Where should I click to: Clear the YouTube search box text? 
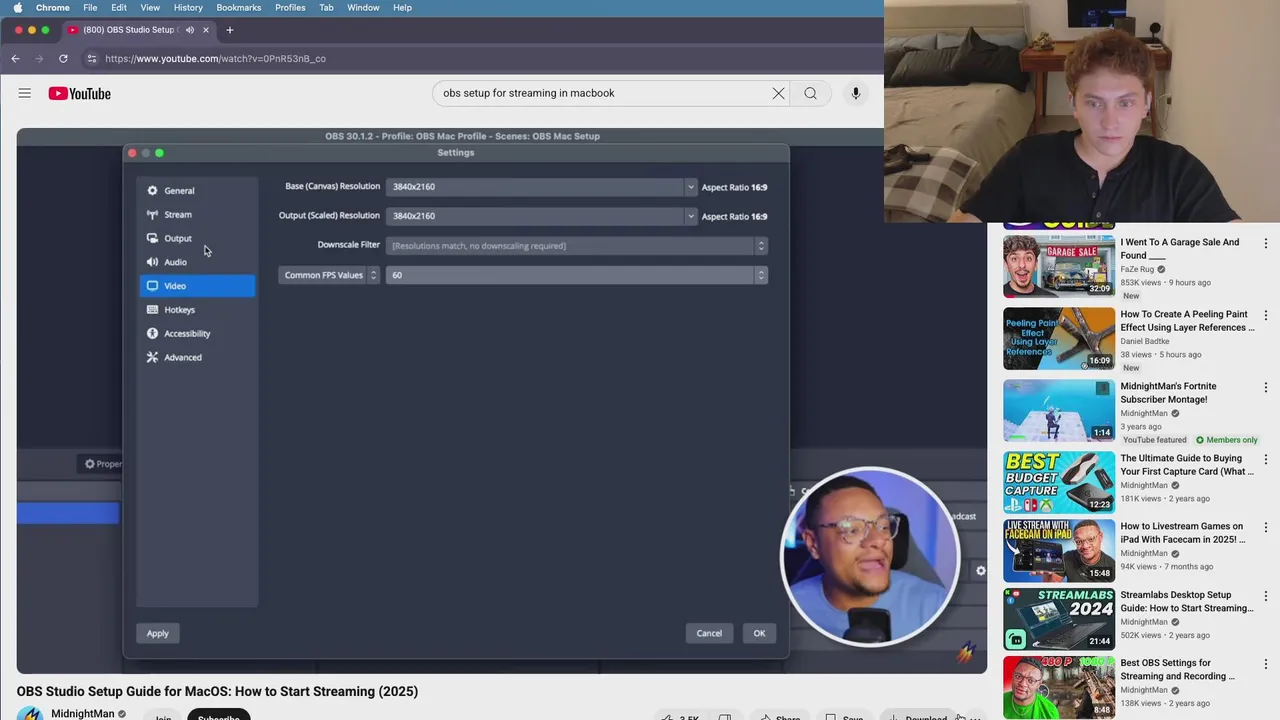tap(778, 93)
